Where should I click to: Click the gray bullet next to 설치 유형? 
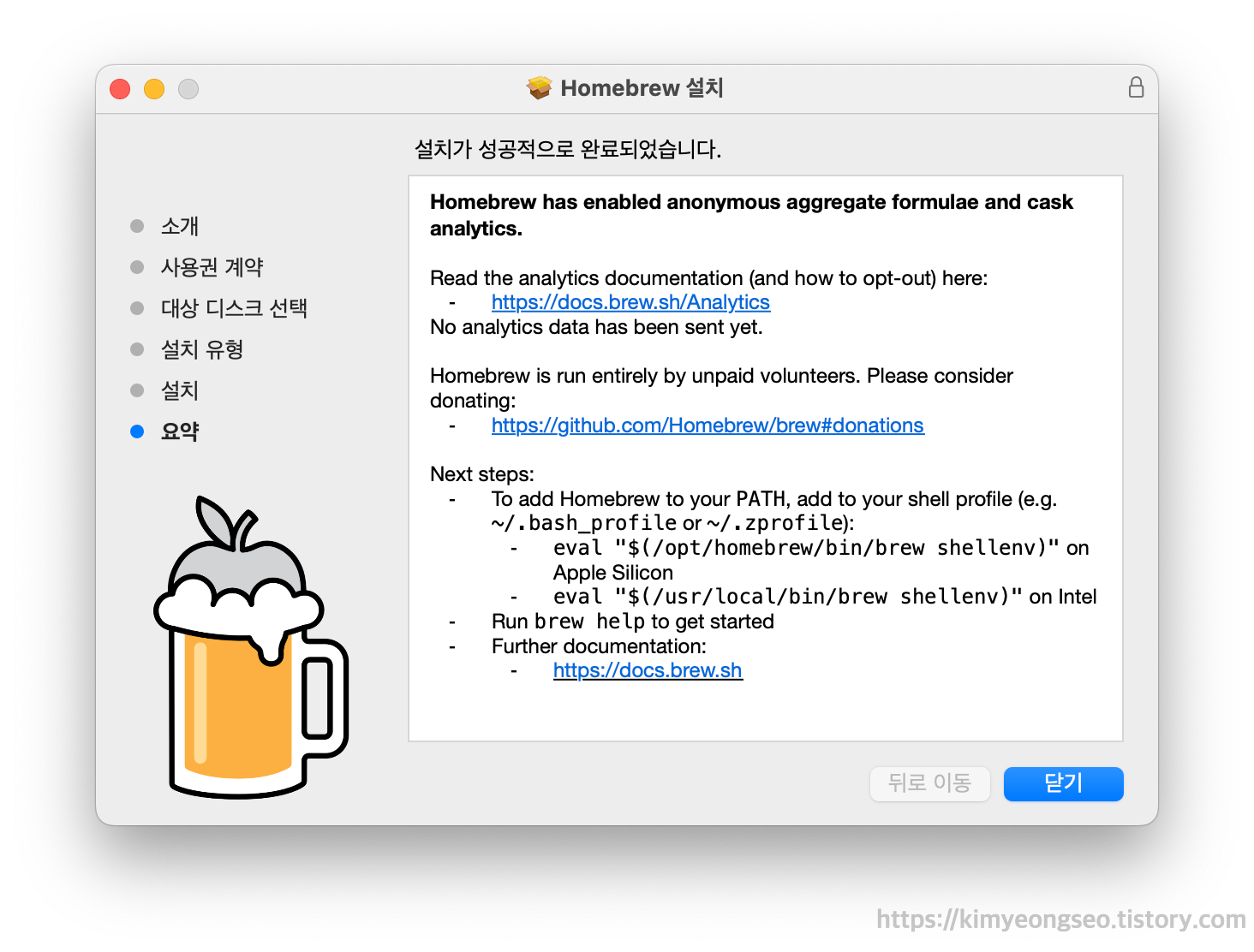pyautogui.click(x=137, y=349)
